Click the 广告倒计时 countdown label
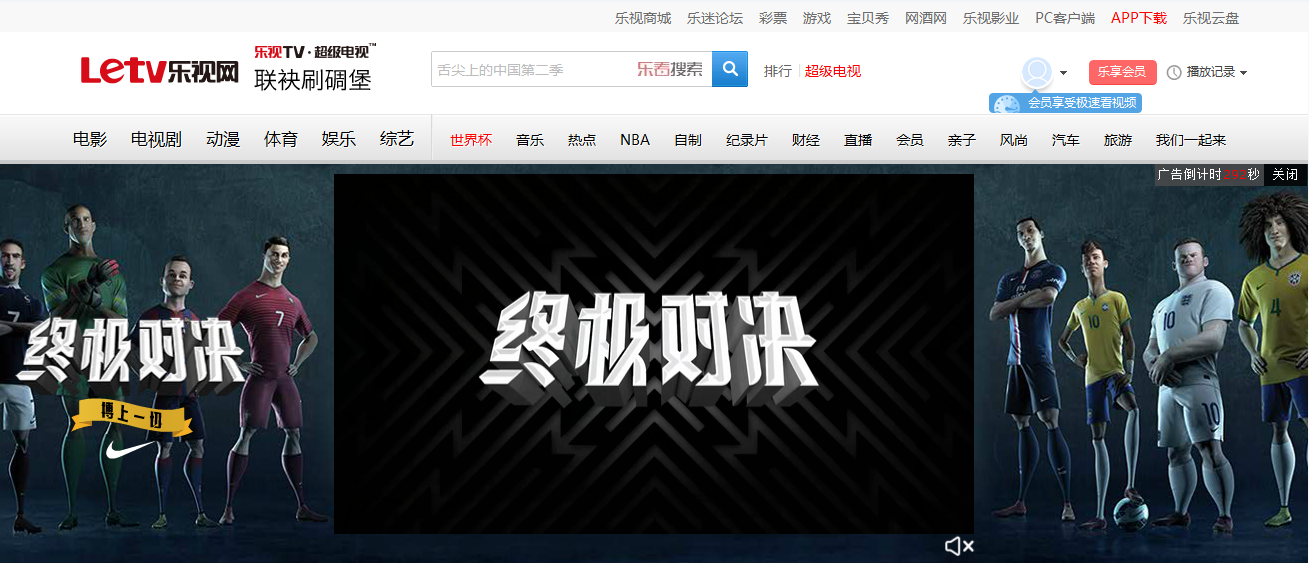Viewport: 1309px width, 563px height. 1209,174
